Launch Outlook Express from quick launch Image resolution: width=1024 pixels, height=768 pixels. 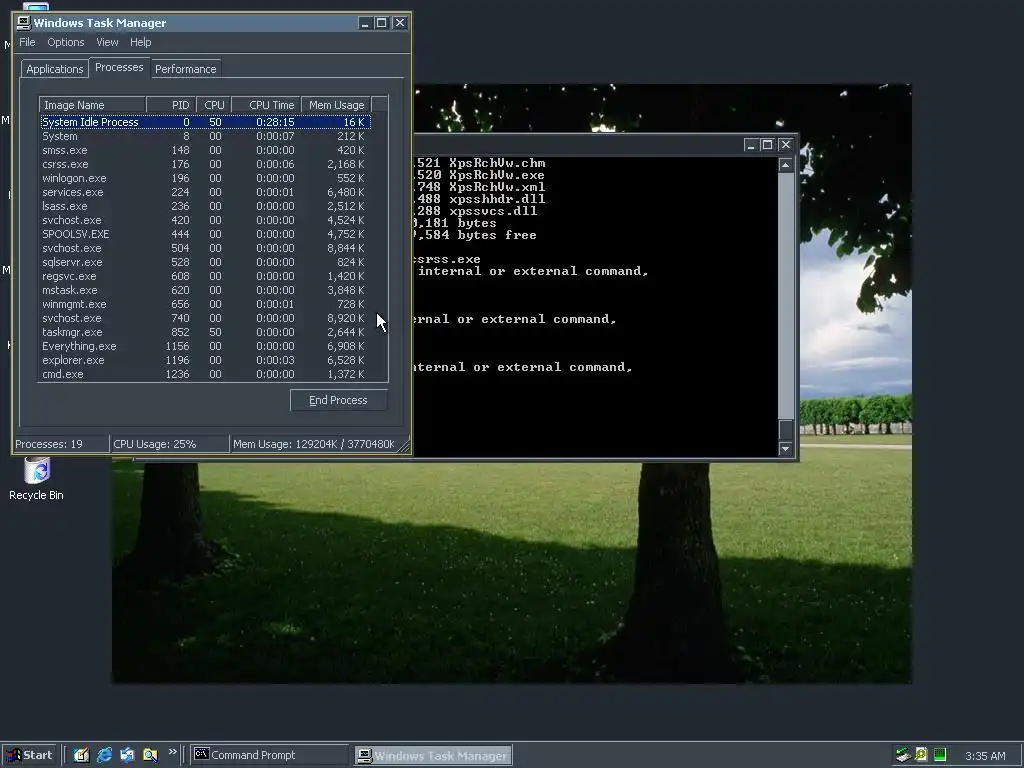[x=127, y=755]
